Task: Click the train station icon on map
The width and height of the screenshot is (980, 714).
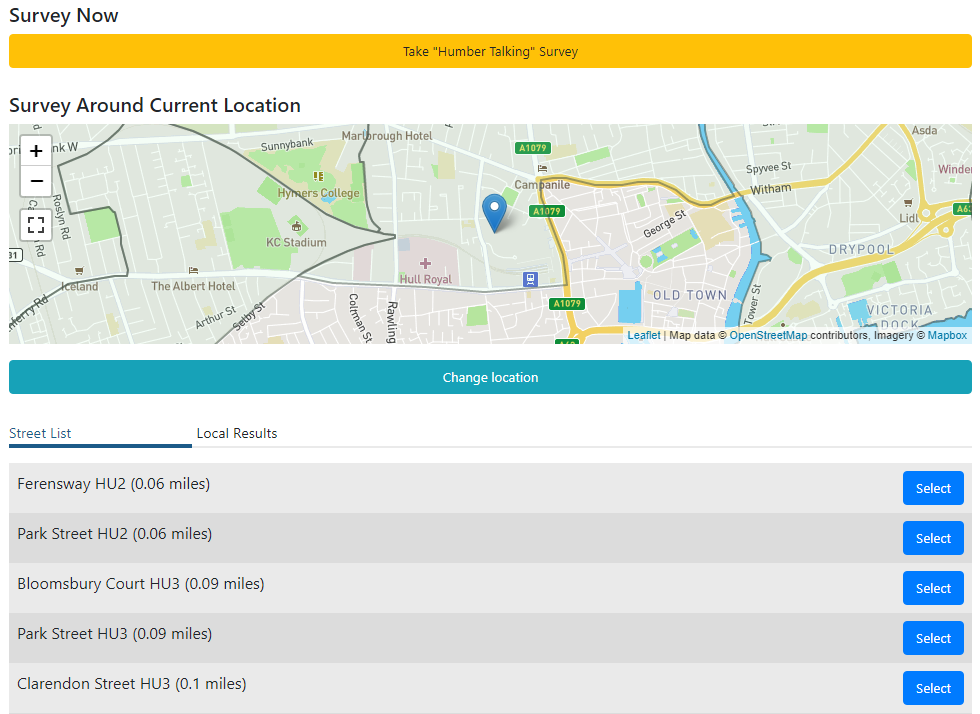Action: pos(530,279)
